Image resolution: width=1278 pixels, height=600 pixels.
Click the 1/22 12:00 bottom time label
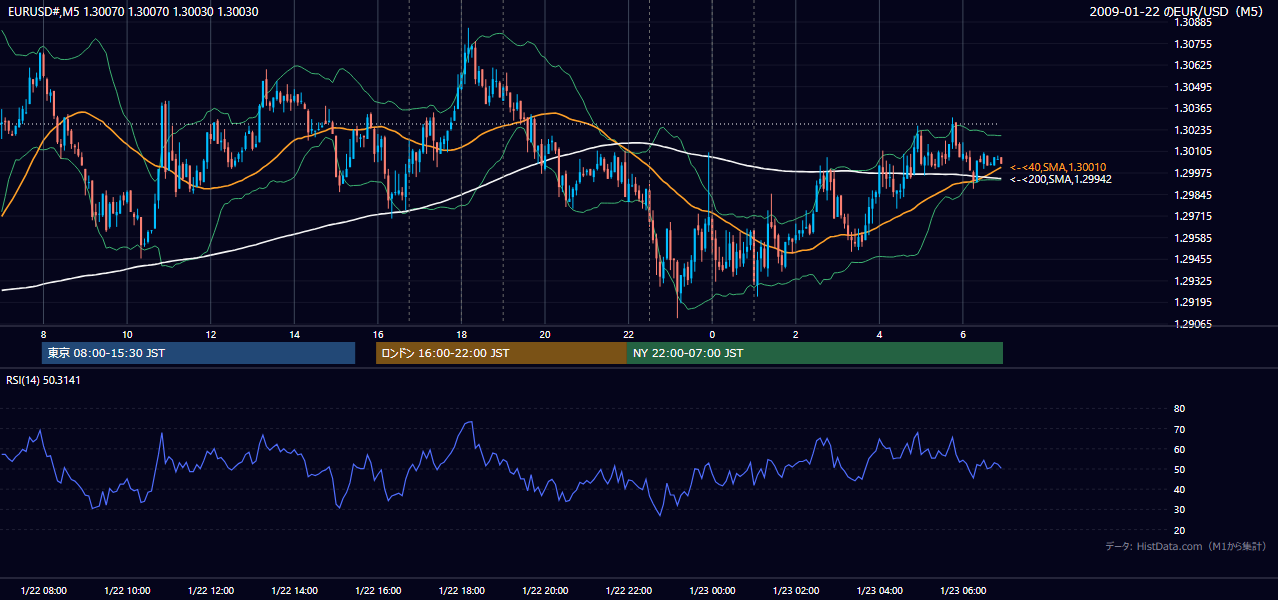point(211,591)
